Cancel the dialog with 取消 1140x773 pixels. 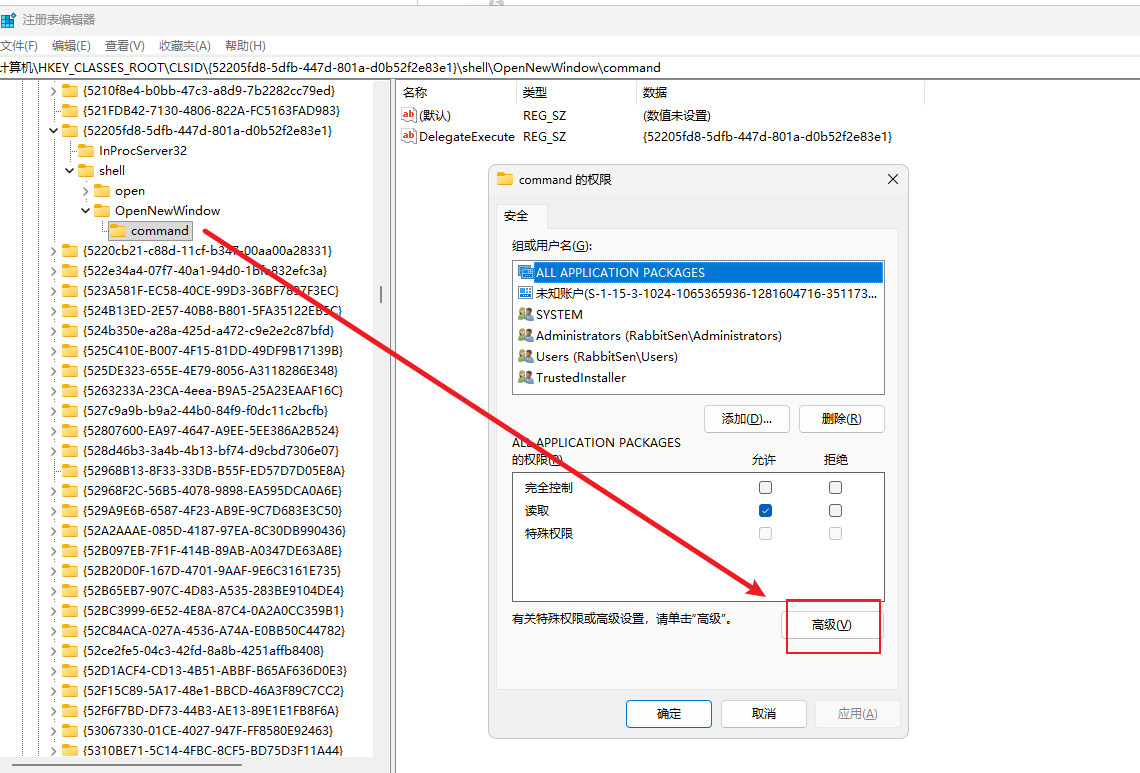point(764,714)
